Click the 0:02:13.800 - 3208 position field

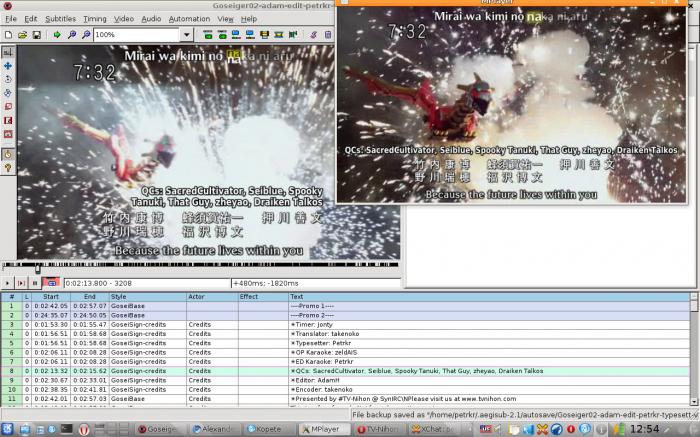click(x=147, y=283)
